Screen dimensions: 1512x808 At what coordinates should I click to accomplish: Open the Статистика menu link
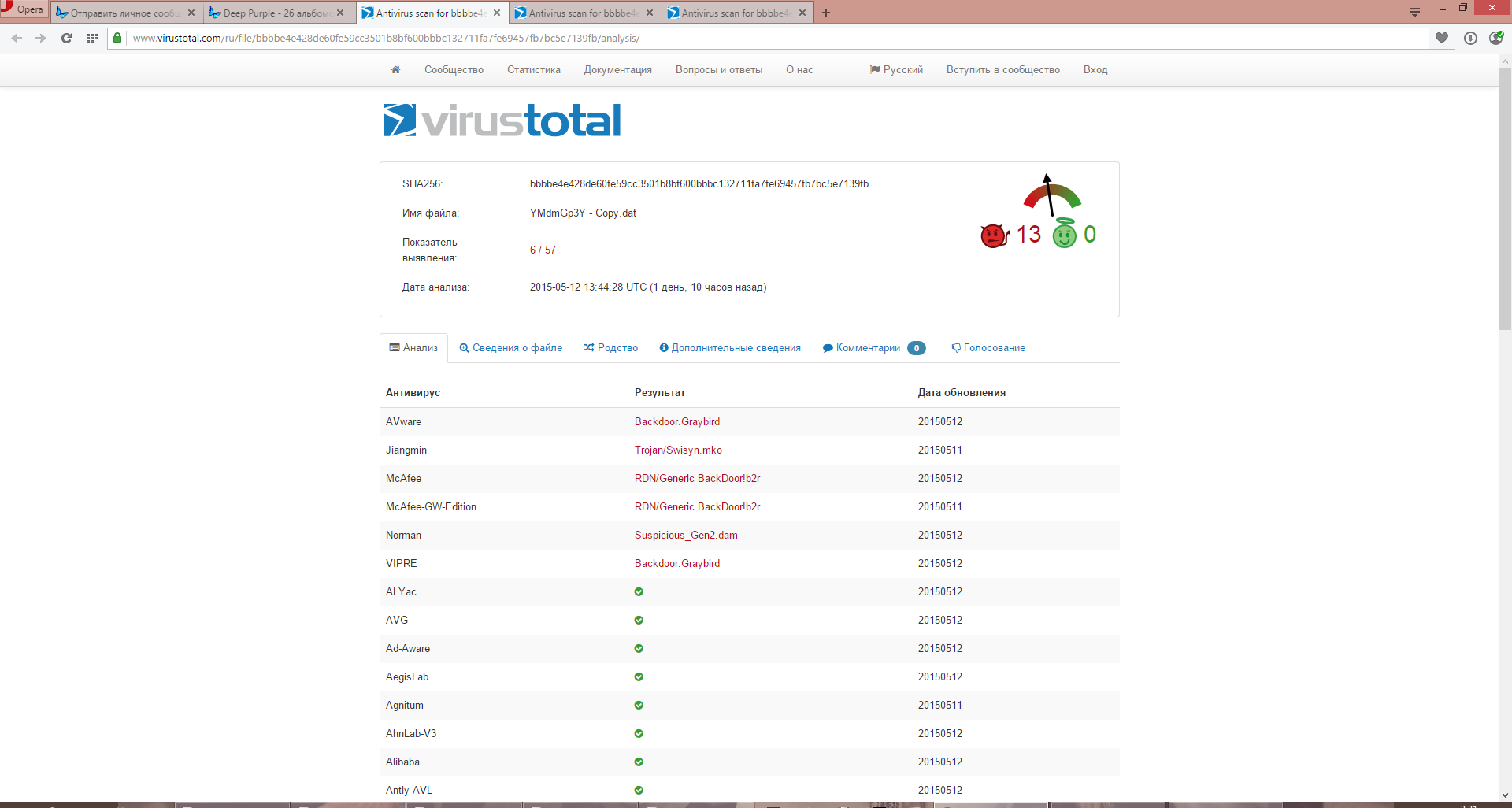point(534,70)
